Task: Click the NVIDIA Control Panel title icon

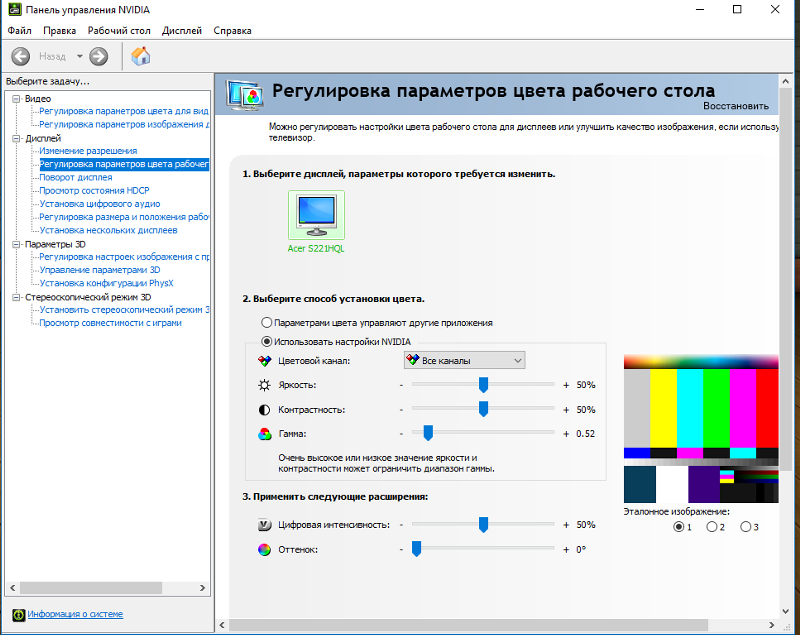Action: 14,9
